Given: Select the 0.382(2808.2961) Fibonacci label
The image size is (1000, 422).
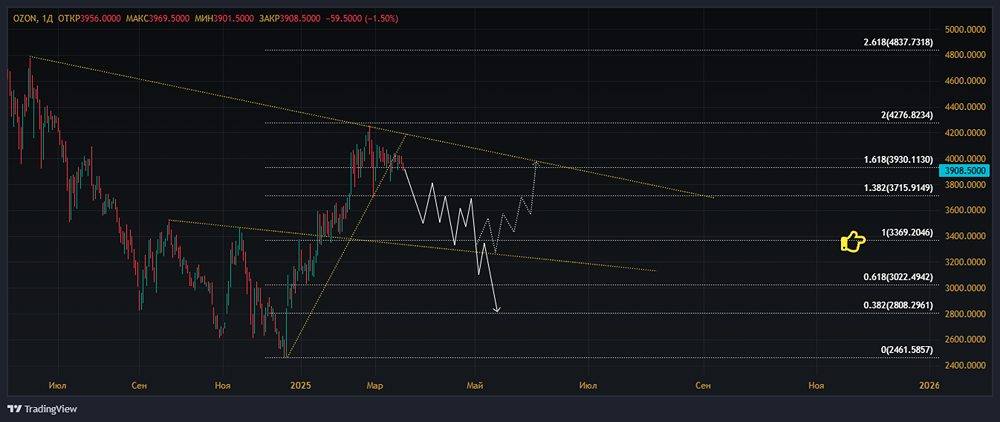Looking at the screenshot, I should pyautogui.click(x=899, y=305).
